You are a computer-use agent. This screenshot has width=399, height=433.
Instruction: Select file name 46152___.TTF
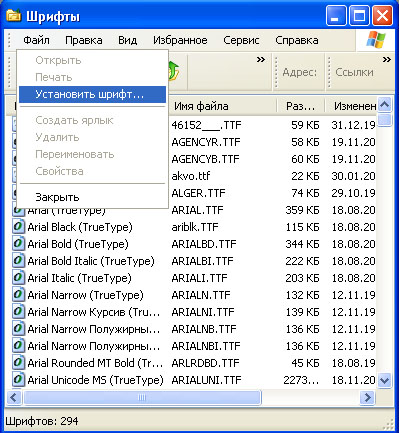tap(206, 125)
